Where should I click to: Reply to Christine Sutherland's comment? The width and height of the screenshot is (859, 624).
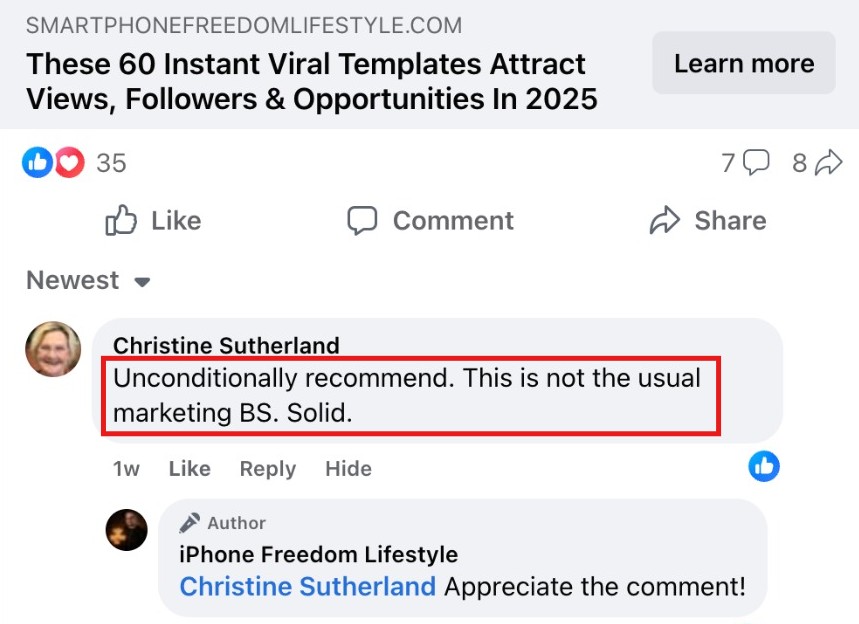(x=267, y=469)
